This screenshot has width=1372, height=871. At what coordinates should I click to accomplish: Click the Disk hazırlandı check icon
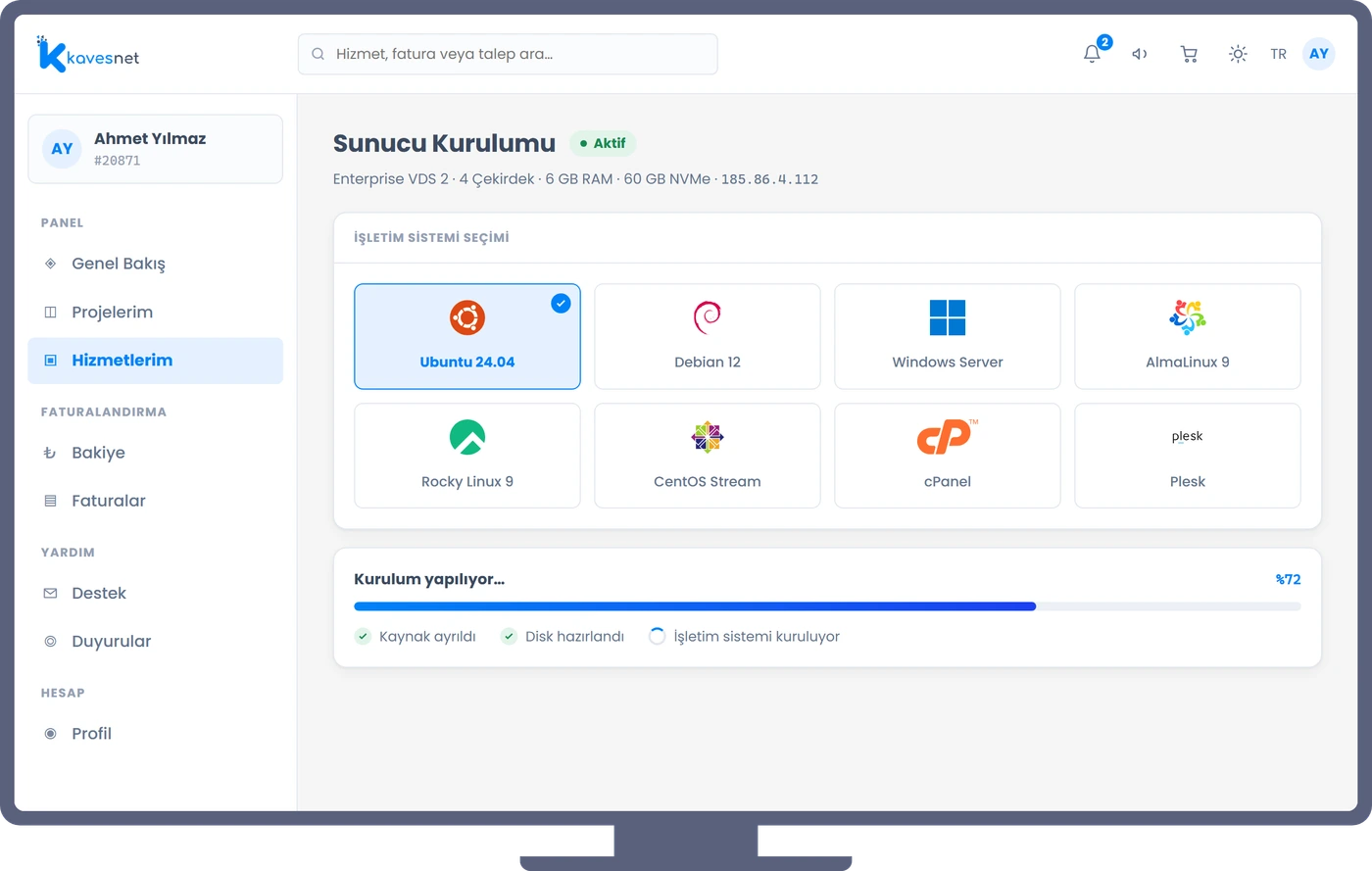point(509,636)
